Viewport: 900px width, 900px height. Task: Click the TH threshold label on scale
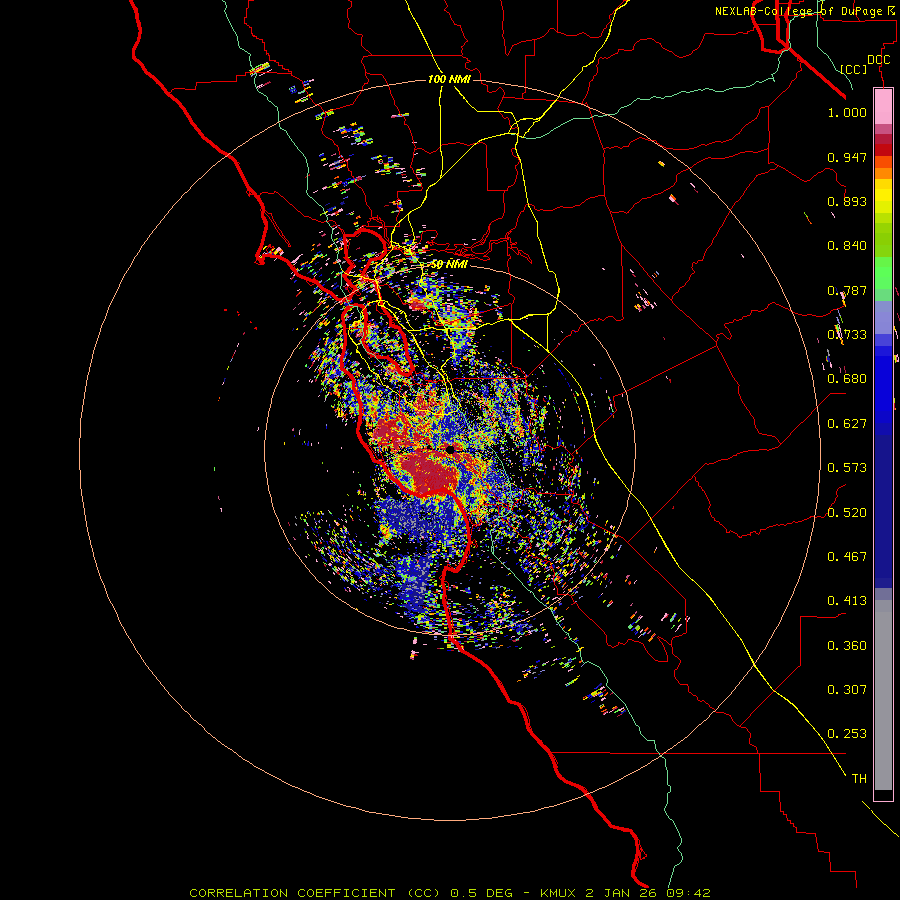[x=859, y=779]
